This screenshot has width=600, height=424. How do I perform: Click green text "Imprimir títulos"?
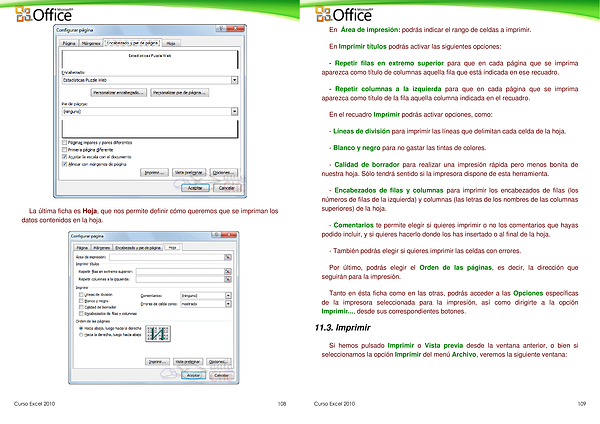[x=362, y=47]
